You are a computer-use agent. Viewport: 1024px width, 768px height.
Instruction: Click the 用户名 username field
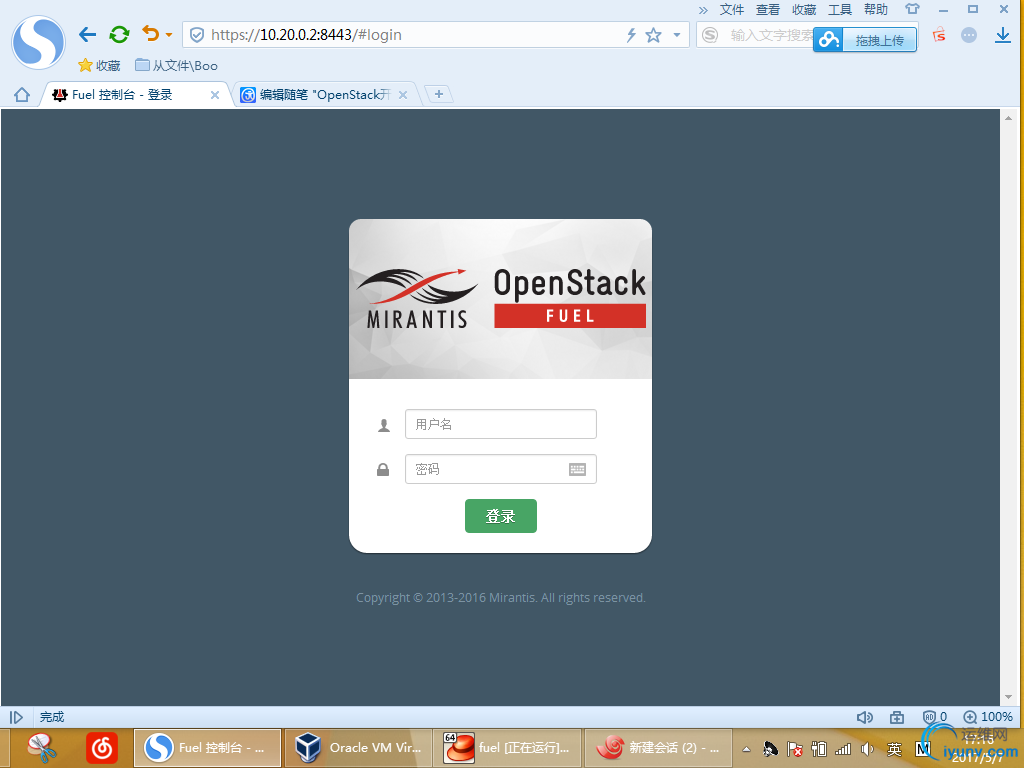coord(500,424)
